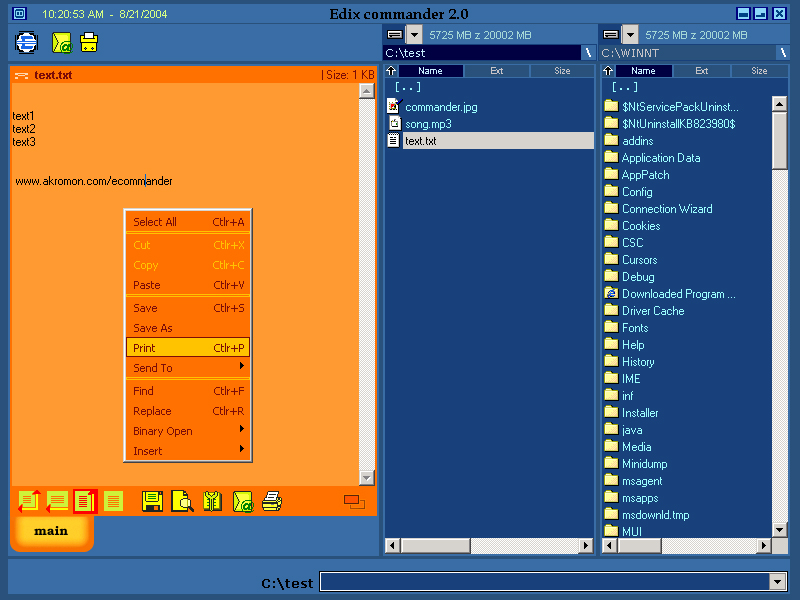Click the top toolbar e-mail envelope icon
This screenshot has height=600, width=800.
coord(62,42)
